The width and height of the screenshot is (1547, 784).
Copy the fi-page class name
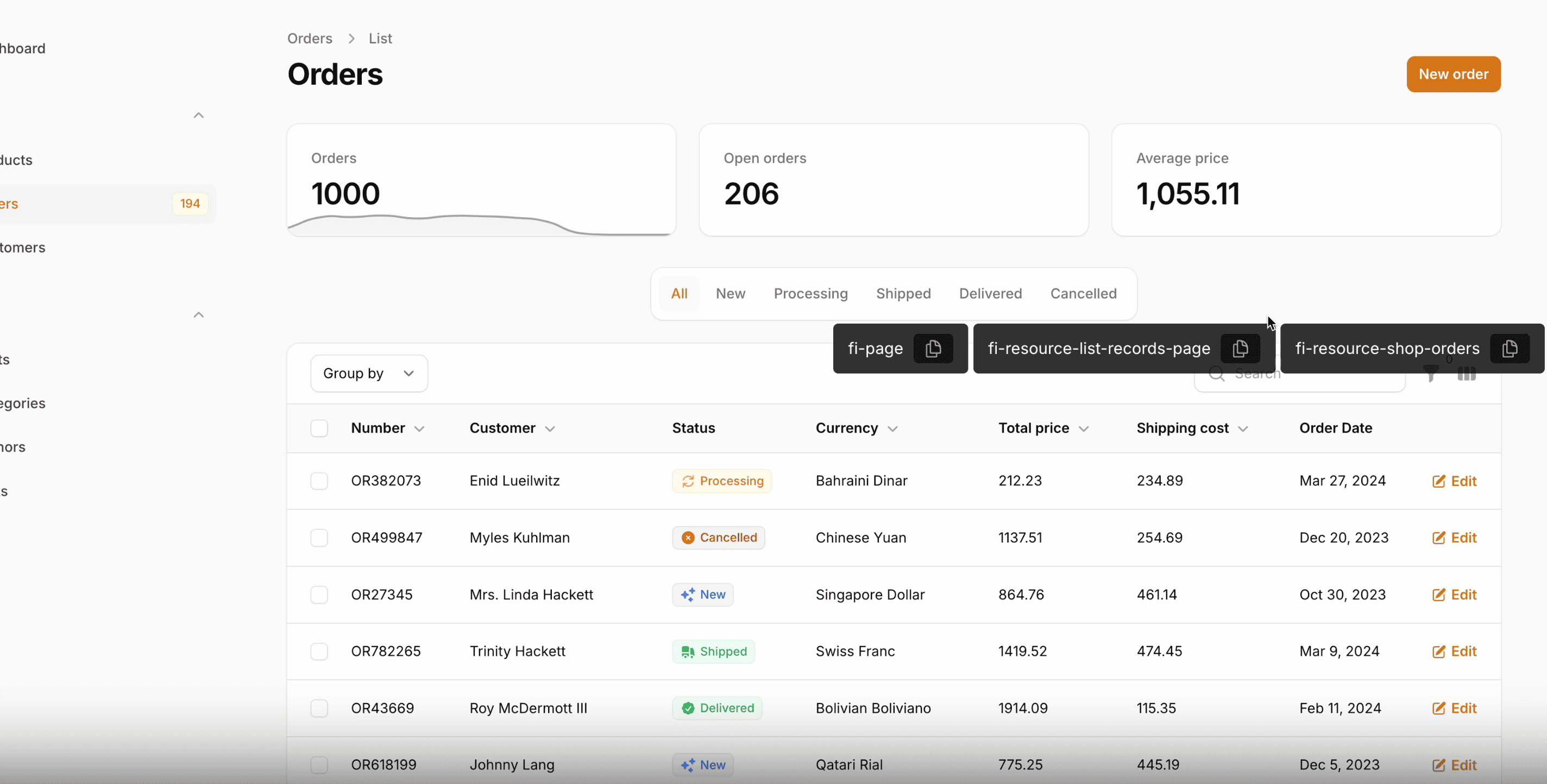click(x=933, y=349)
